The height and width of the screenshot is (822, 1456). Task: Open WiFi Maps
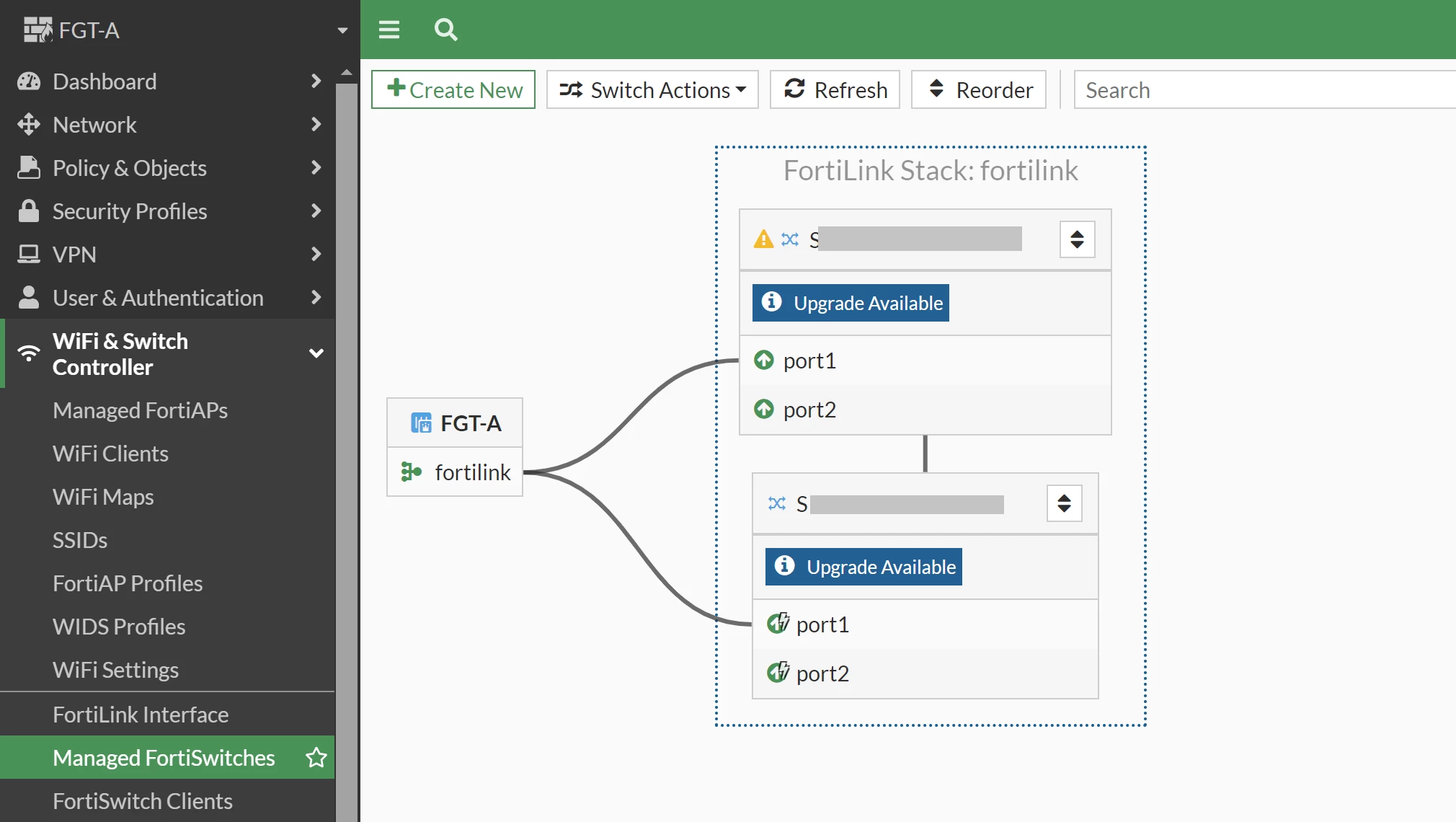[103, 497]
